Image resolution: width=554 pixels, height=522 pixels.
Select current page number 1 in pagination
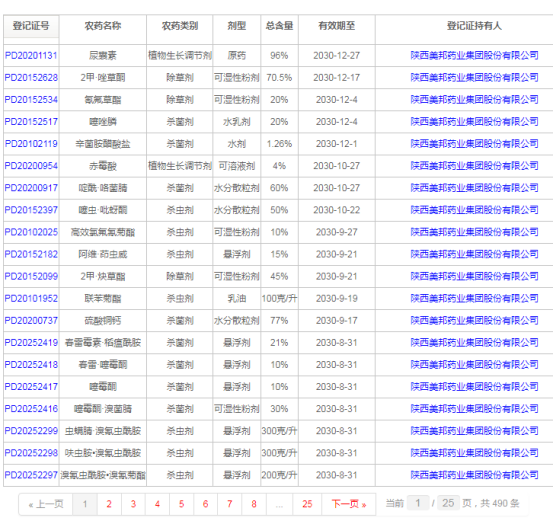pos(85,504)
